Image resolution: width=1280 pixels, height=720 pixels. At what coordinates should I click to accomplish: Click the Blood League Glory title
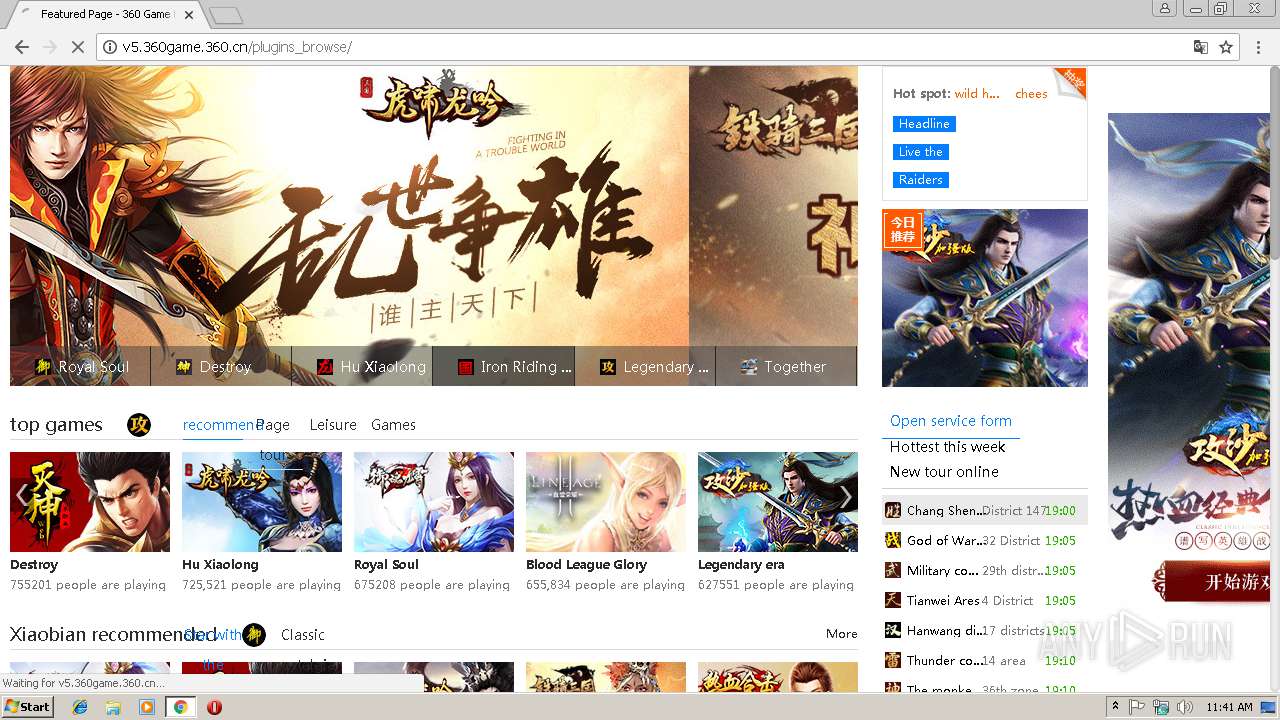pyautogui.click(x=587, y=565)
